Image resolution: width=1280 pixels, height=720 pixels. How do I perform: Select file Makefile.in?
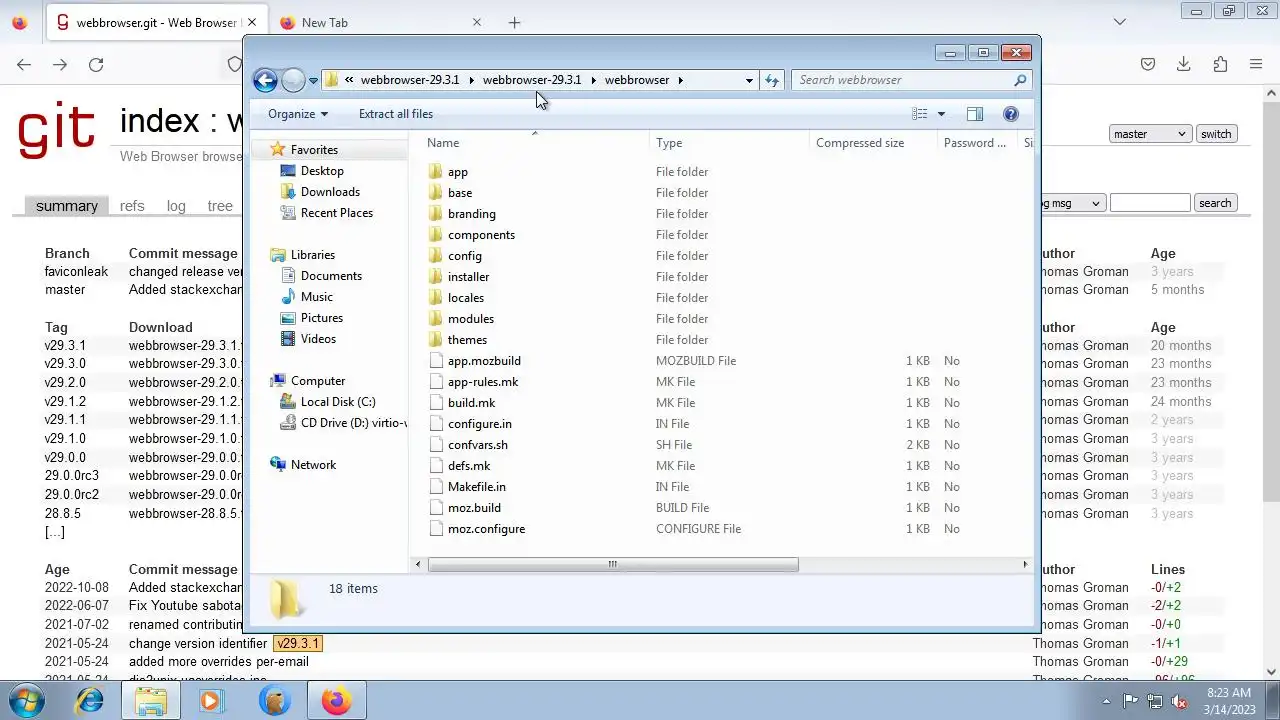(476, 487)
